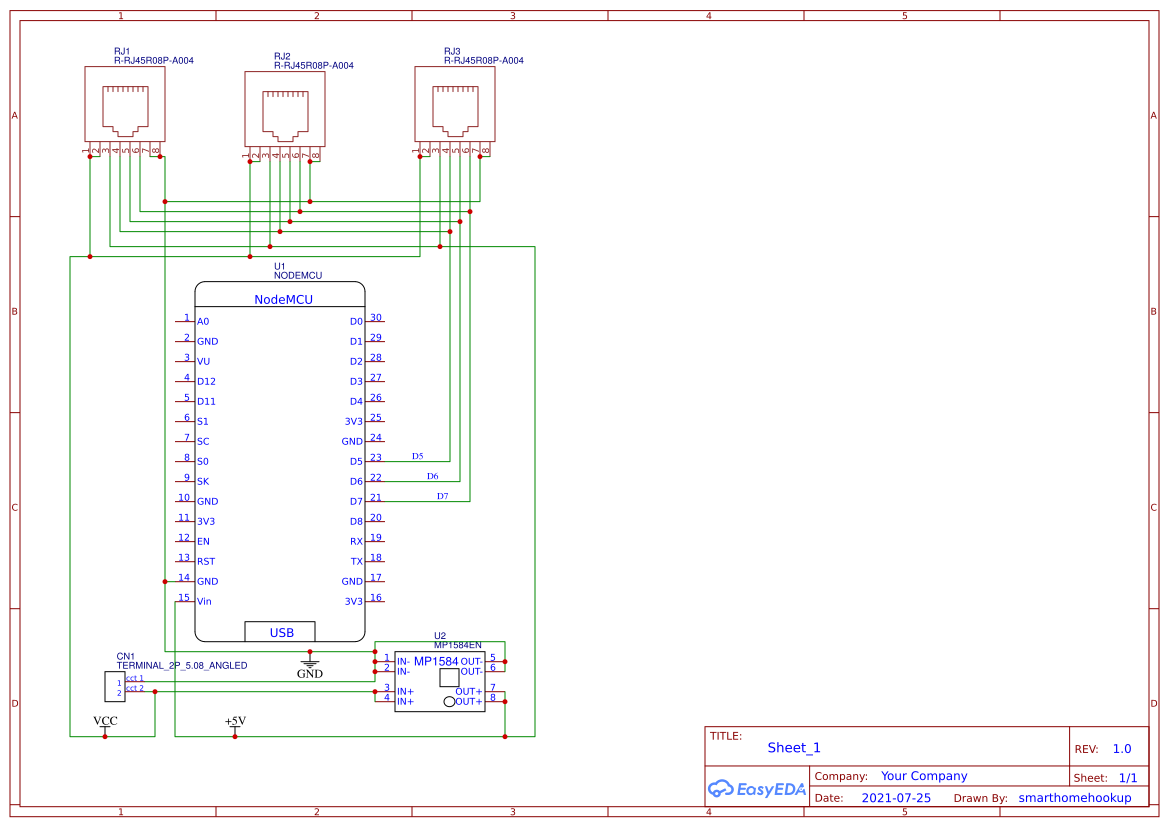The width and height of the screenshot is (1169, 827).
Task: Select the D7 net label
Action: [x=442, y=496]
